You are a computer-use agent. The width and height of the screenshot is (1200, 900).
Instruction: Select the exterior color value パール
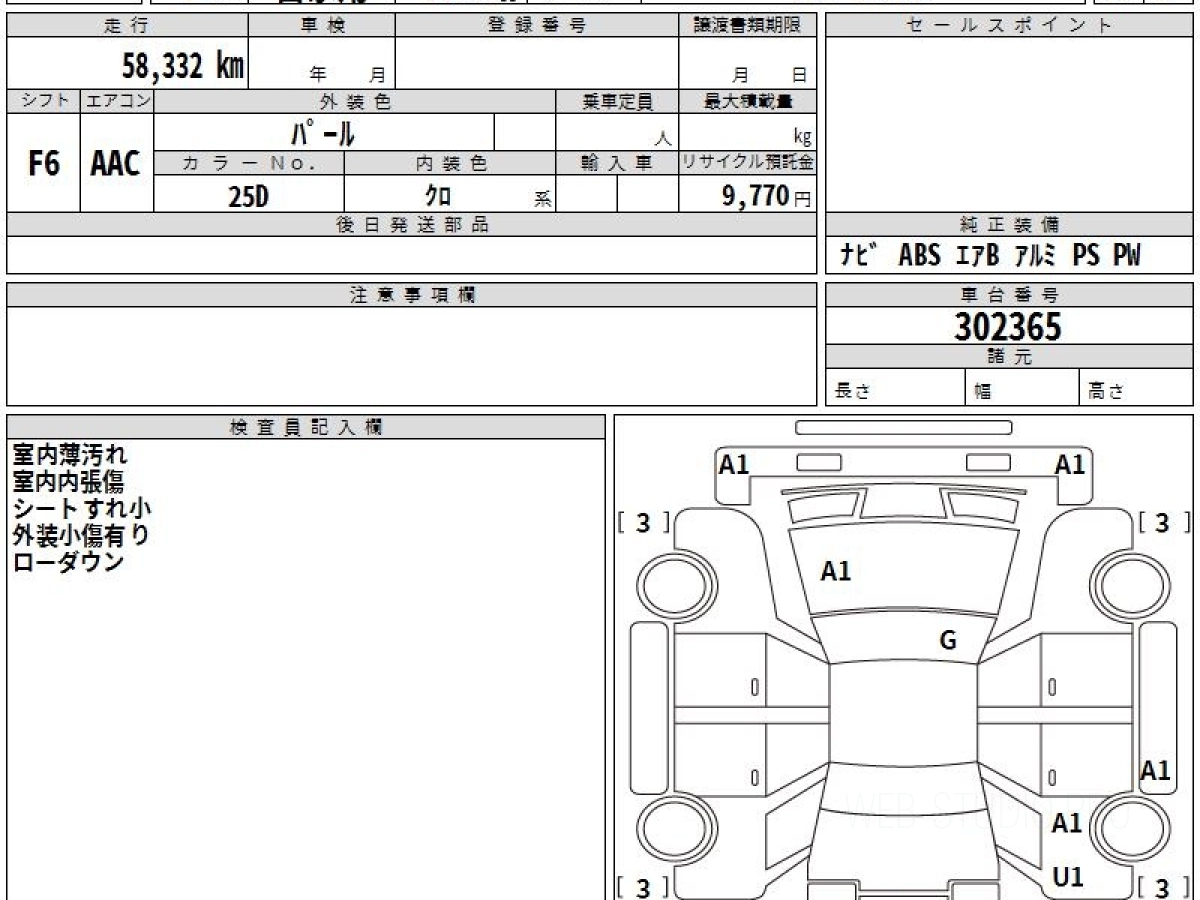click(x=323, y=133)
